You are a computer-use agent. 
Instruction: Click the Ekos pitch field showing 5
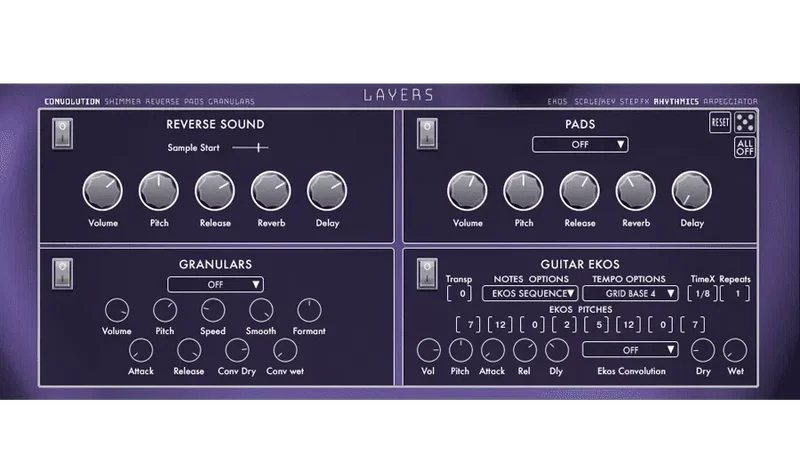click(x=596, y=325)
